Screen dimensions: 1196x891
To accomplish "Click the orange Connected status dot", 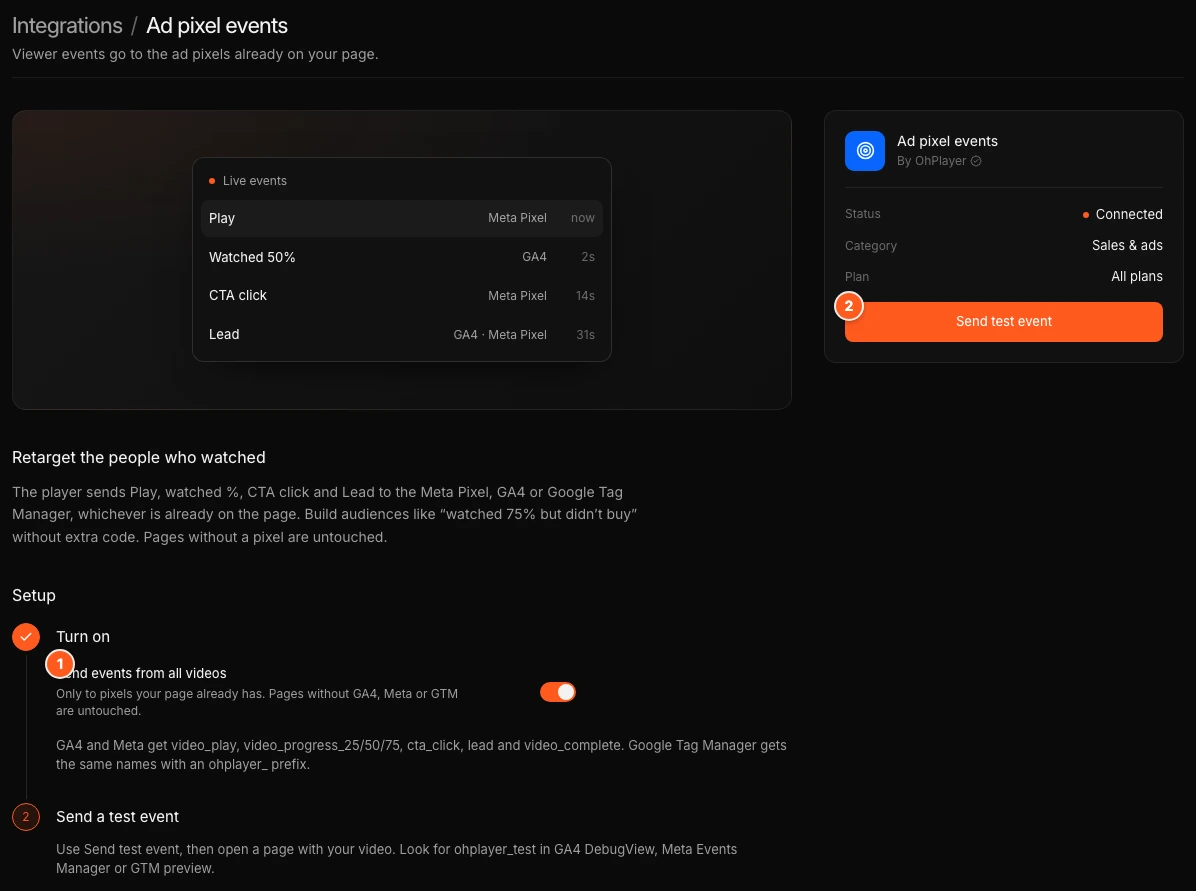I will tap(1085, 215).
